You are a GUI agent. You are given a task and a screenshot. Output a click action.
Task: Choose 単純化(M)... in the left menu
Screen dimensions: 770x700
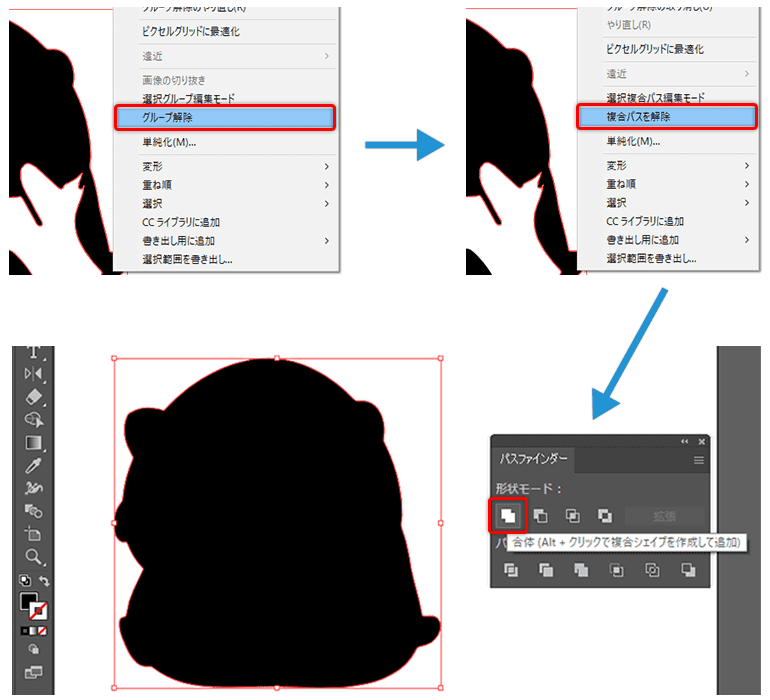(x=226, y=142)
